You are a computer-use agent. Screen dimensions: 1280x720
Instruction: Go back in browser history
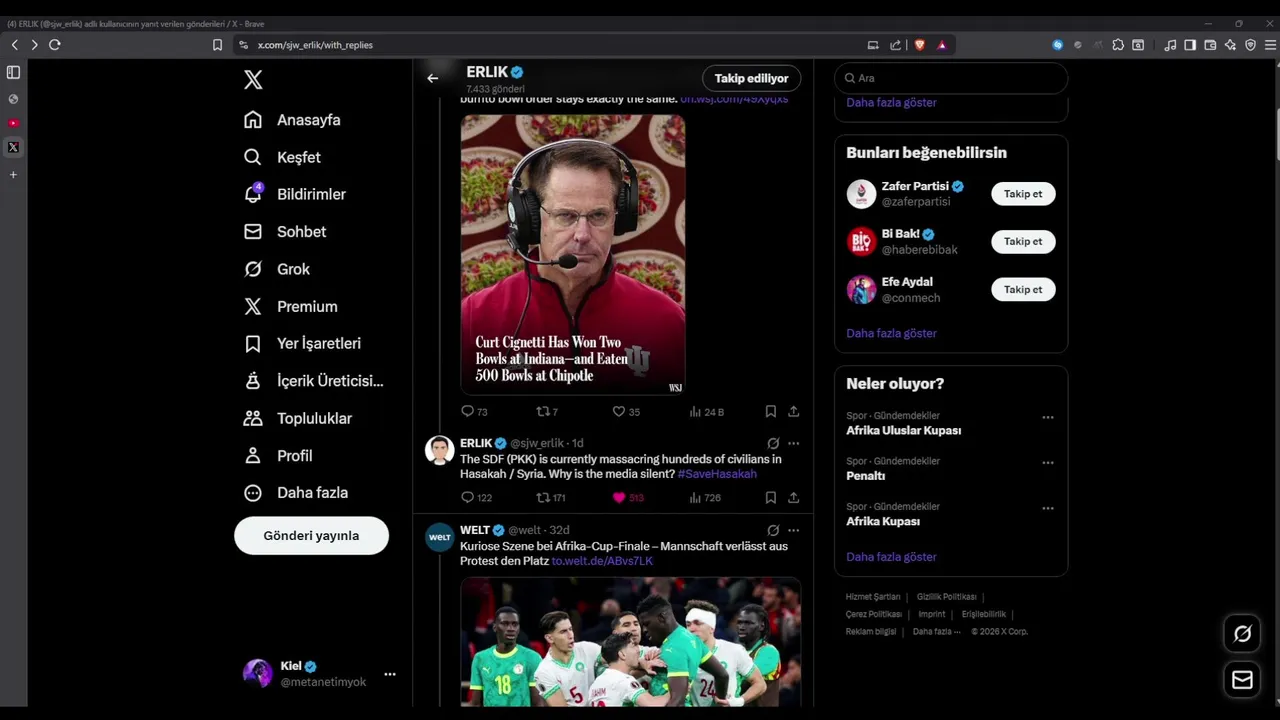pyautogui.click(x=14, y=45)
